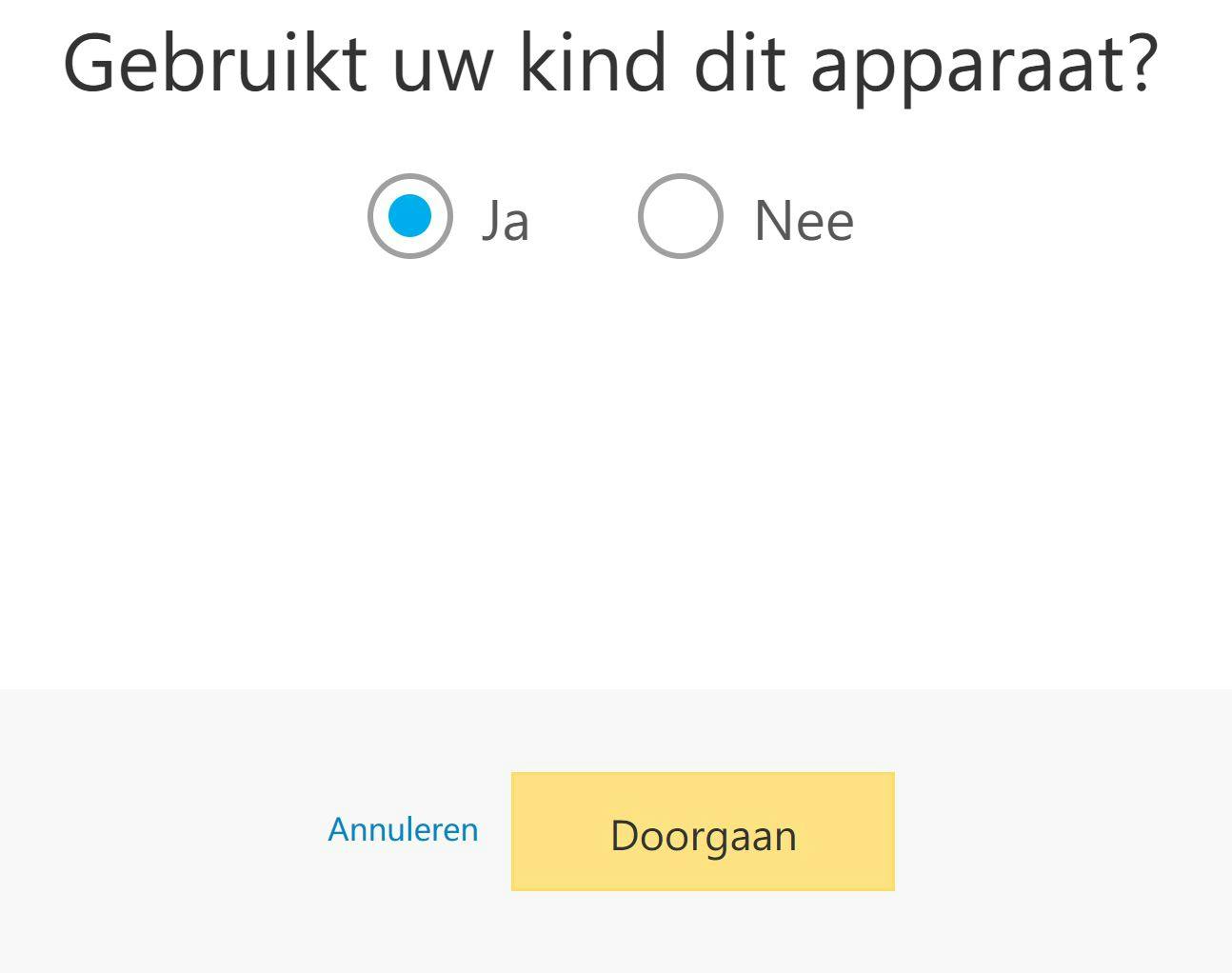
Task: Toggle the radio option left of 'Ja'
Action: [409, 216]
